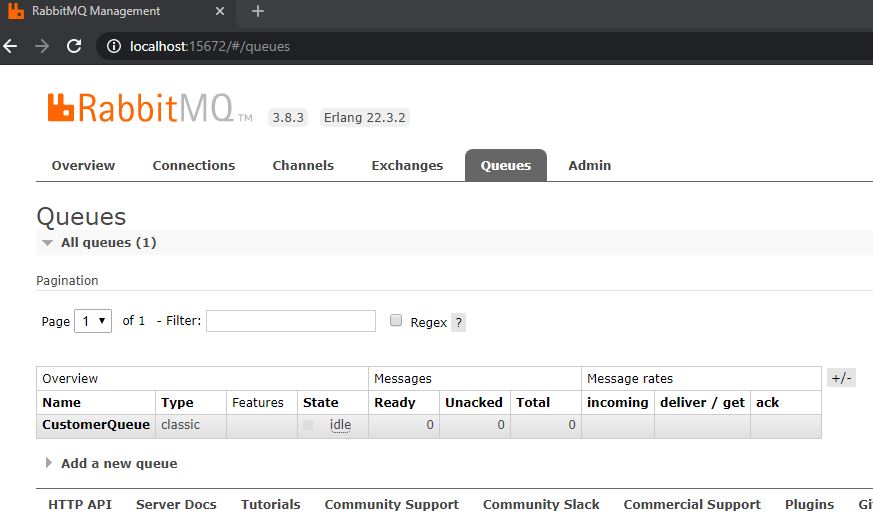
Task: Click the address bar URL localhost:15672/#/queues
Action: [210, 46]
